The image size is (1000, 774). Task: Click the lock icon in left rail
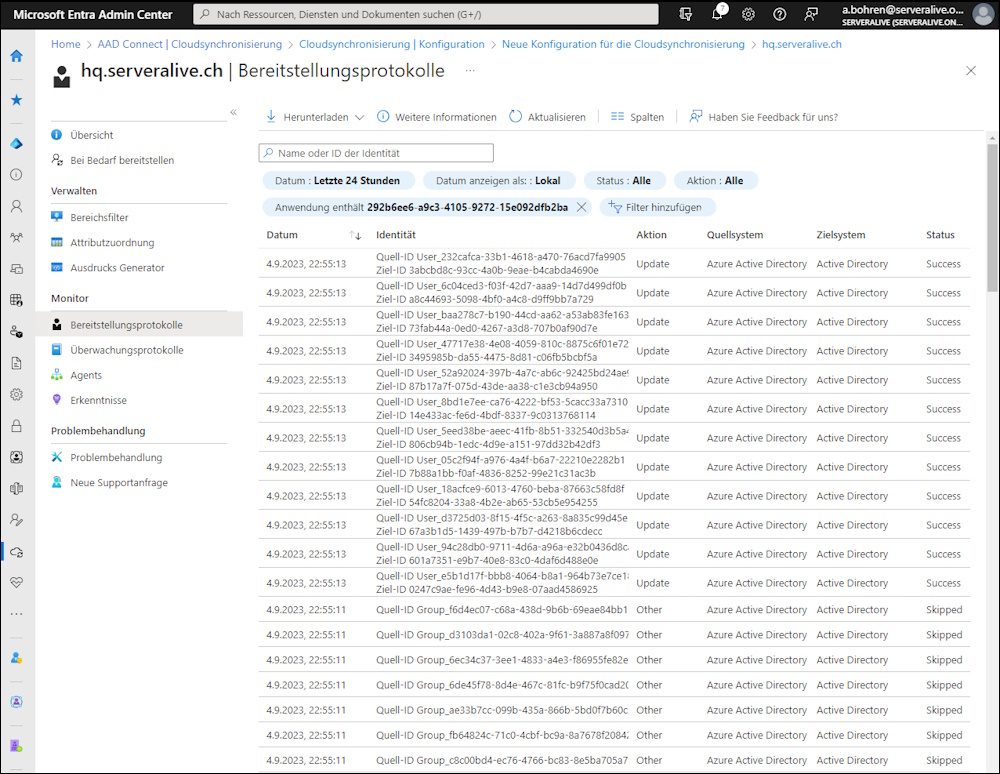[x=17, y=426]
